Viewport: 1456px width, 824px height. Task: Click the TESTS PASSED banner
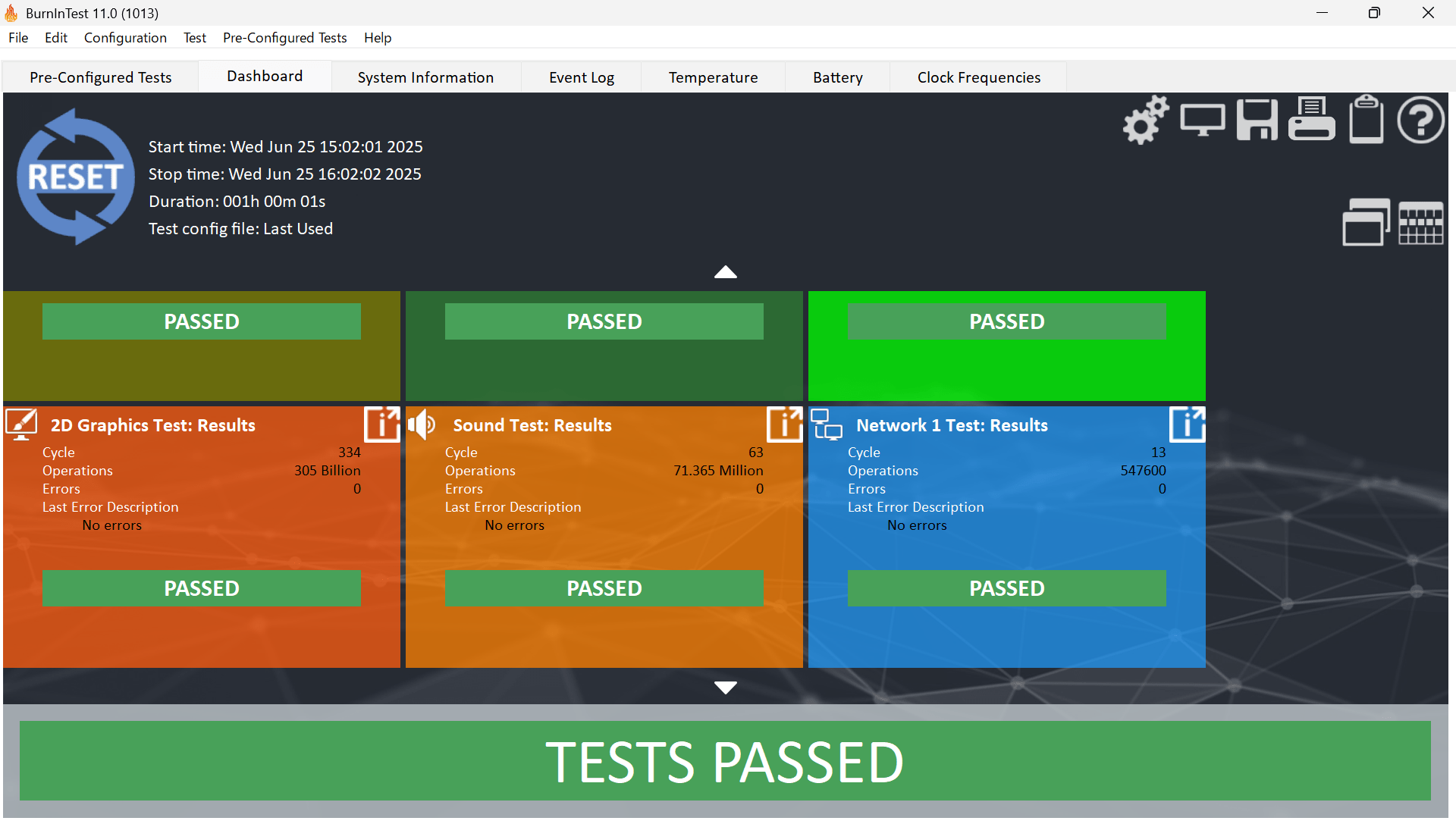pos(725,761)
